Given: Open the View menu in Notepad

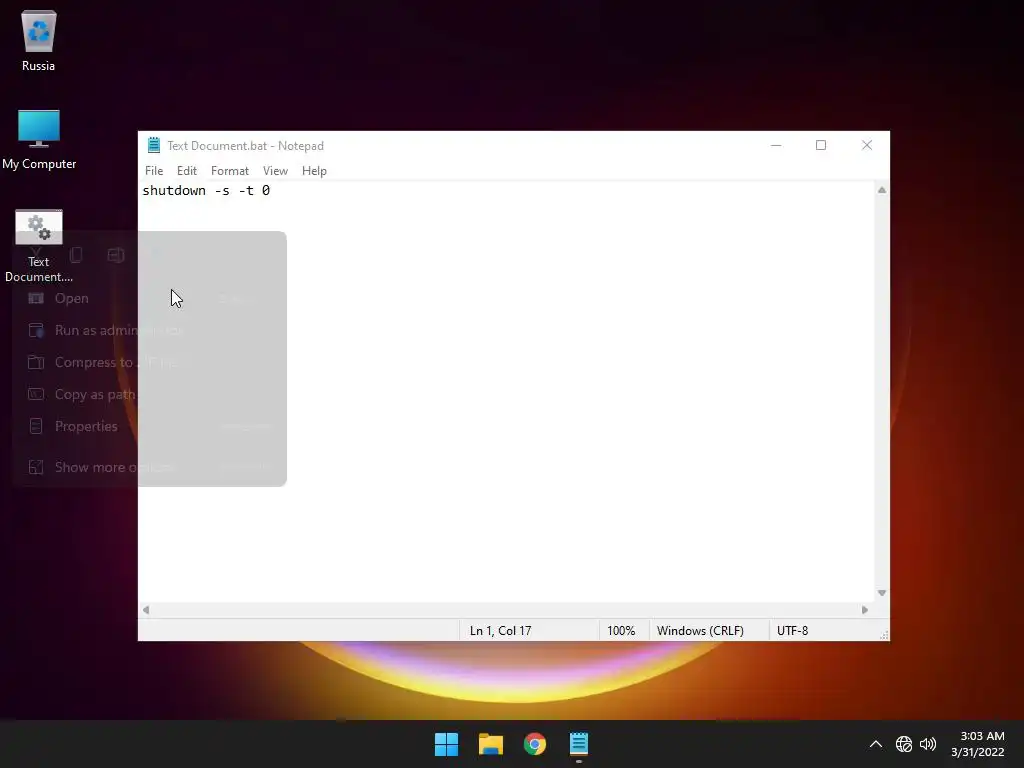Looking at the screenshot, I should (x=276, y=170).
